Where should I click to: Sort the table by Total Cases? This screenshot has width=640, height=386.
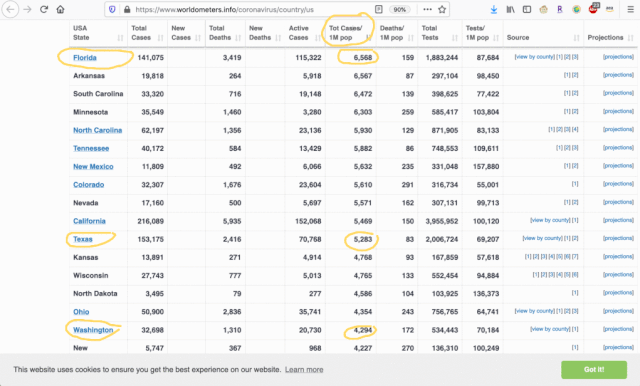tap(147, 33)
